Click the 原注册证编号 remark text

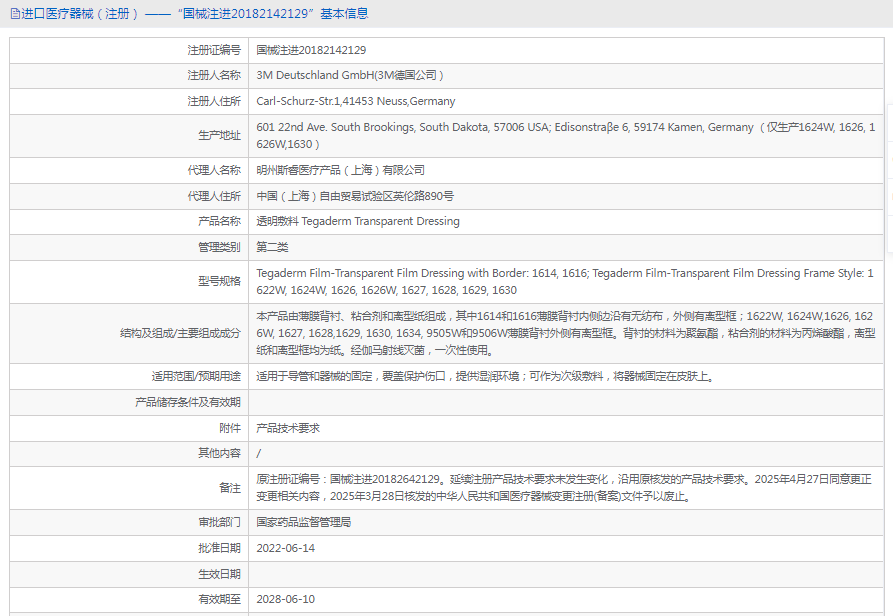[564, 488]
